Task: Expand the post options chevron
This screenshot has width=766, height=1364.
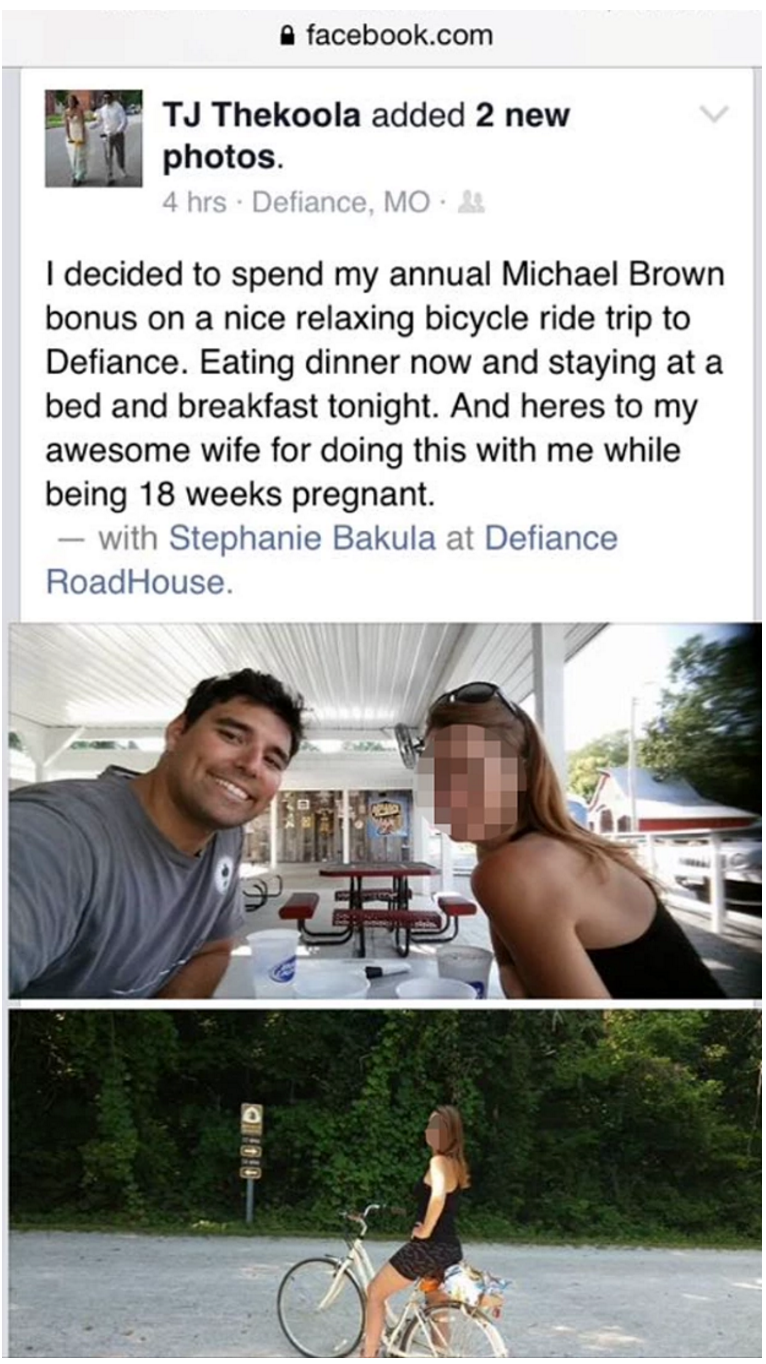Action: tap(713, 115)
